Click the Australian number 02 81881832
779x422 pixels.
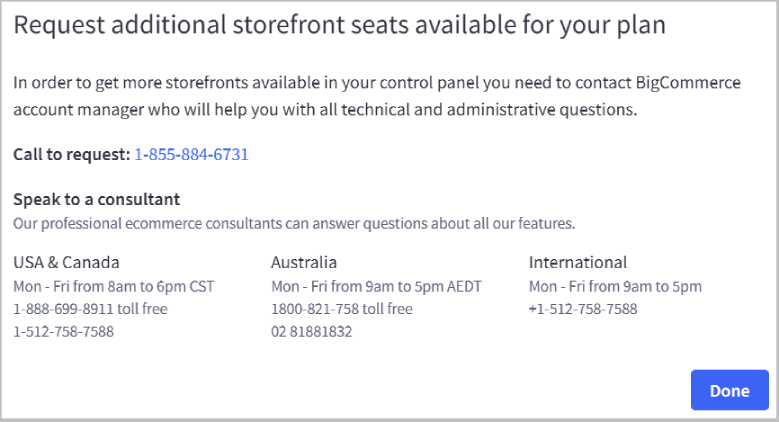[x=311, y=331]
